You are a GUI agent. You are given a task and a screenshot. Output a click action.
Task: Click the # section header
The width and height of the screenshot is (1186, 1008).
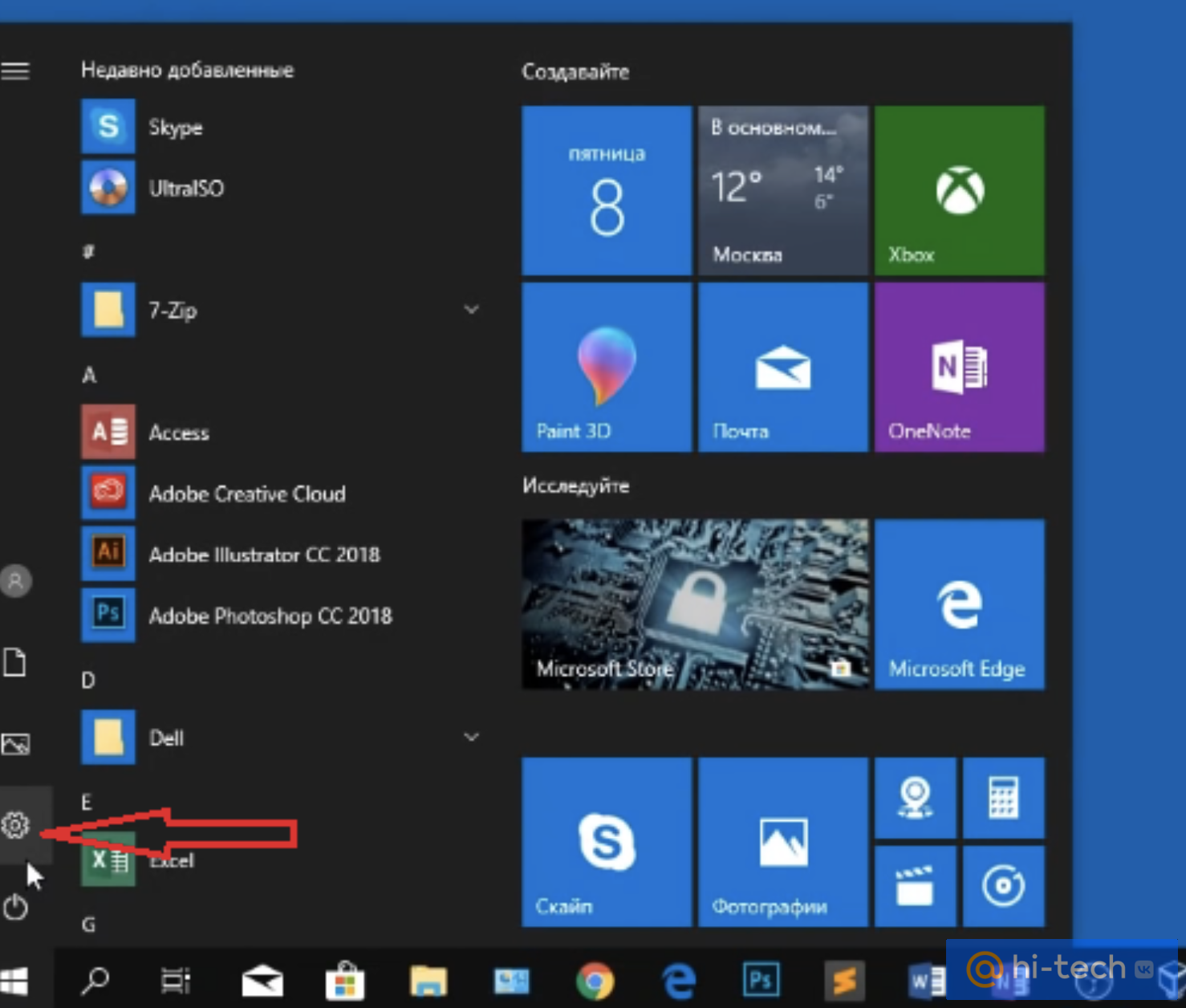[88, 251]
